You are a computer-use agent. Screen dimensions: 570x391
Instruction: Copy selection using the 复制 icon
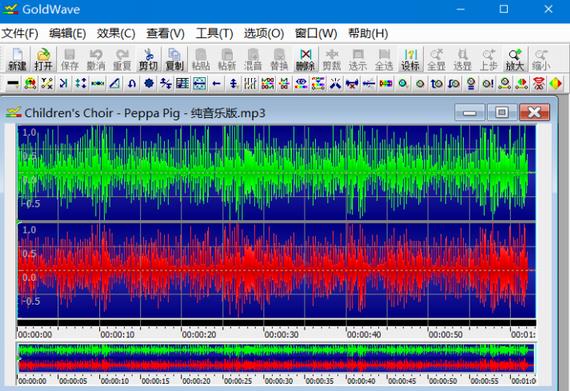pos(174,59)
